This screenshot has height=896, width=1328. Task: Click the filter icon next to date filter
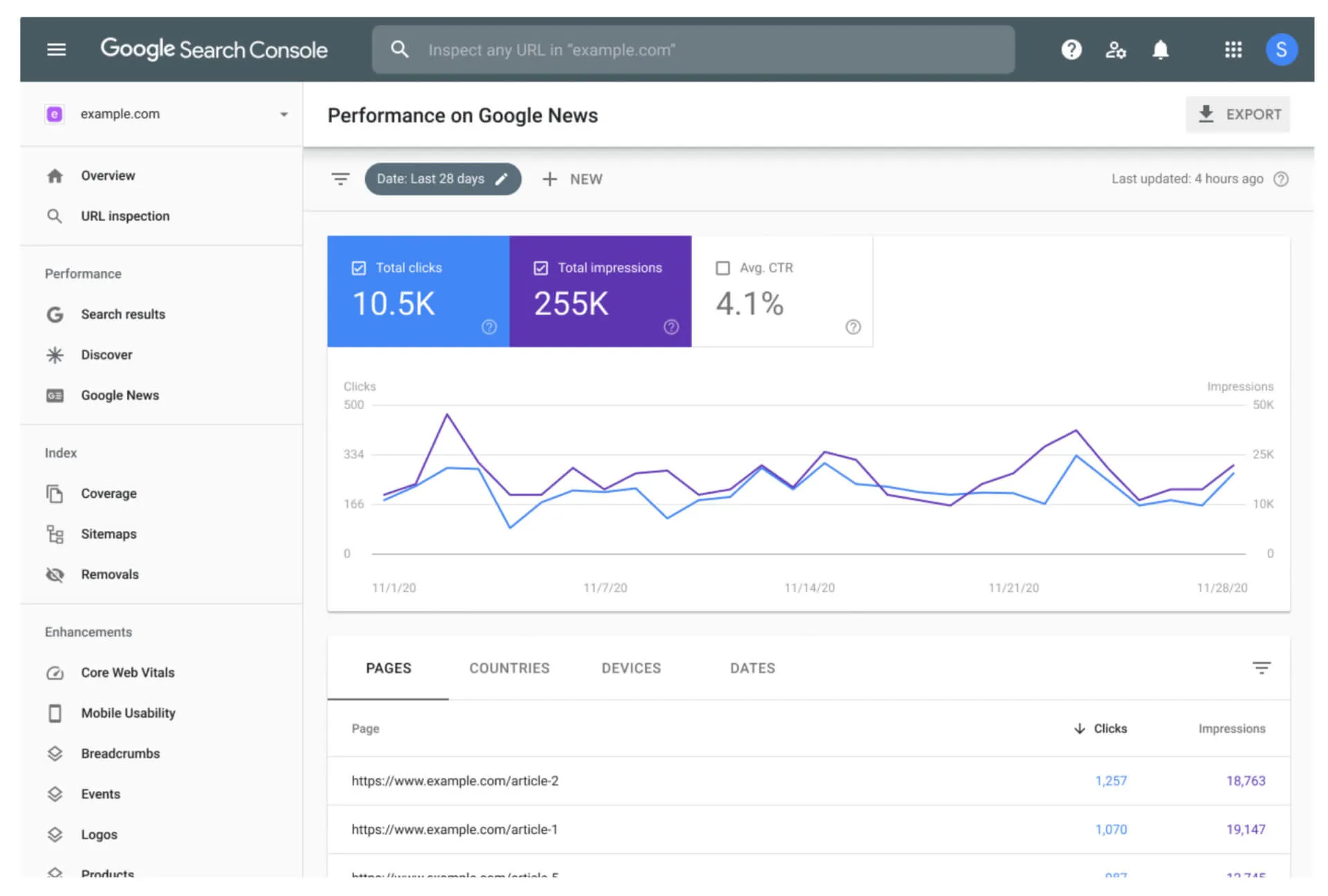[x=340, y=178]
